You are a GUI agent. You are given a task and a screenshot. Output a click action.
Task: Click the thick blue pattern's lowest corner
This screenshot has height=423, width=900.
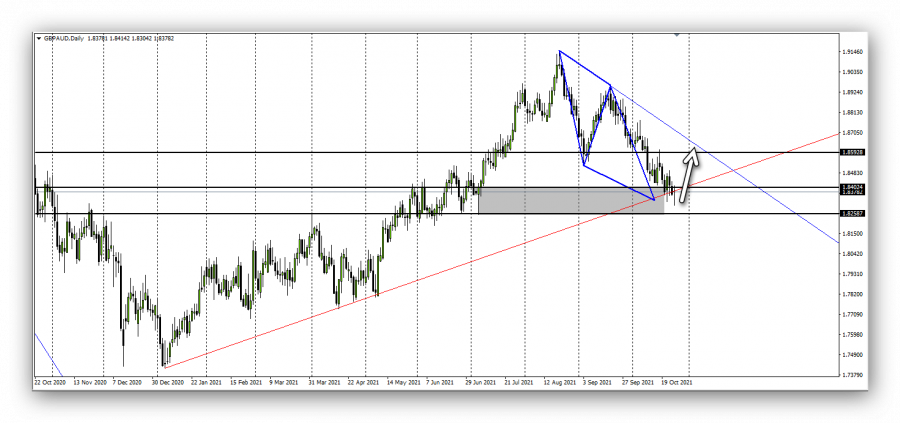click(x=655, y=200)
